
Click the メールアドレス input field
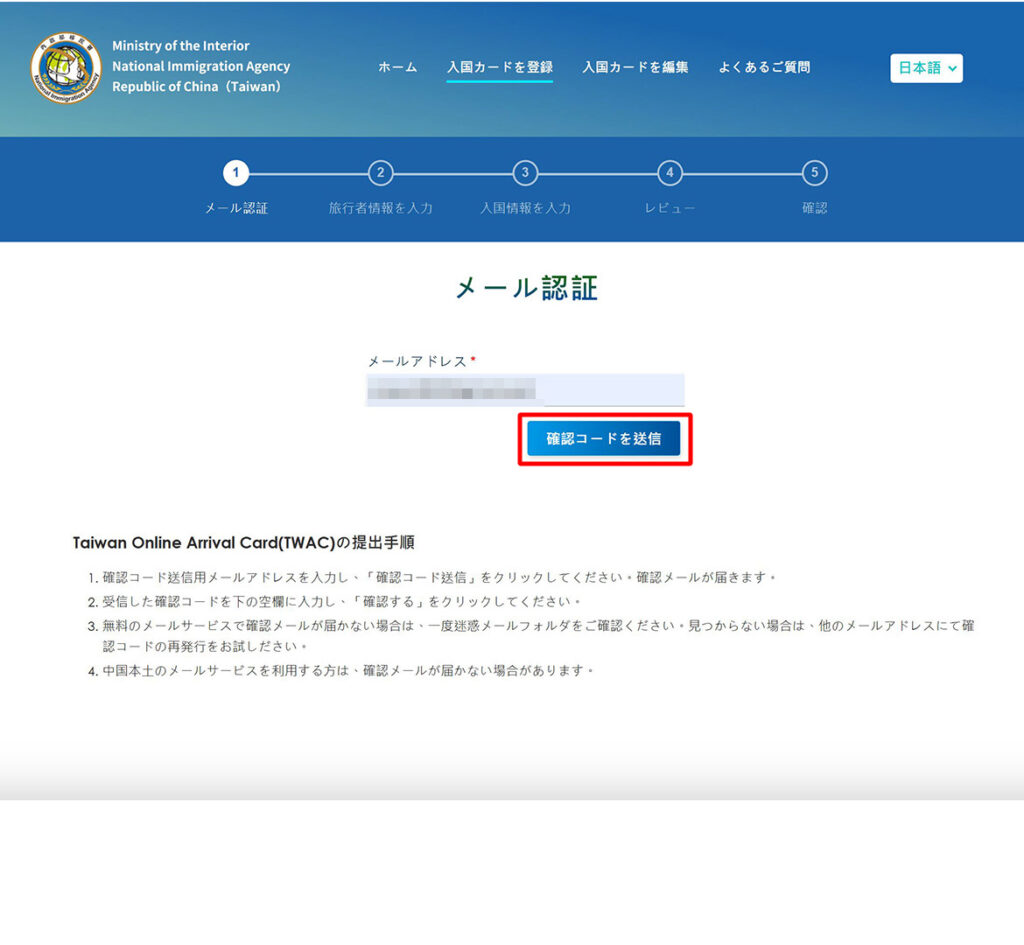(x=525, y=389)
